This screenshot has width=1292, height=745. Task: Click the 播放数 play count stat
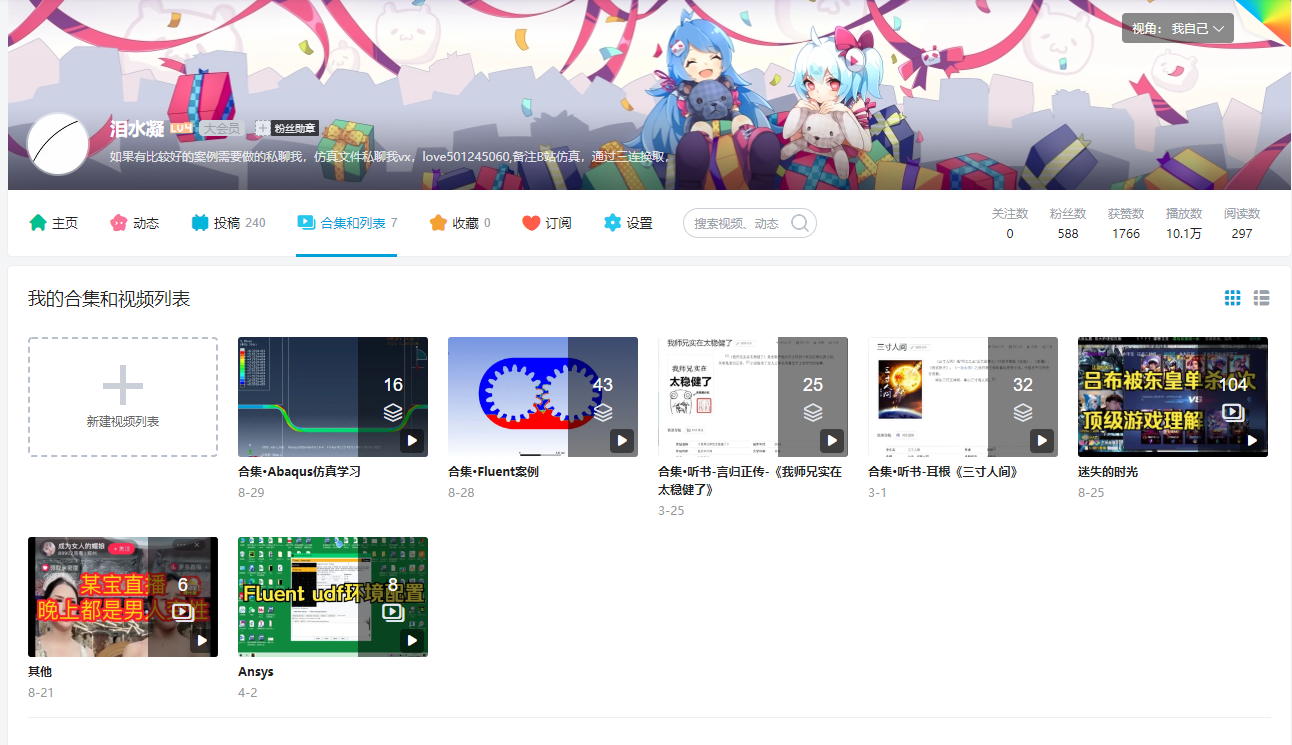click(1184, 223)
